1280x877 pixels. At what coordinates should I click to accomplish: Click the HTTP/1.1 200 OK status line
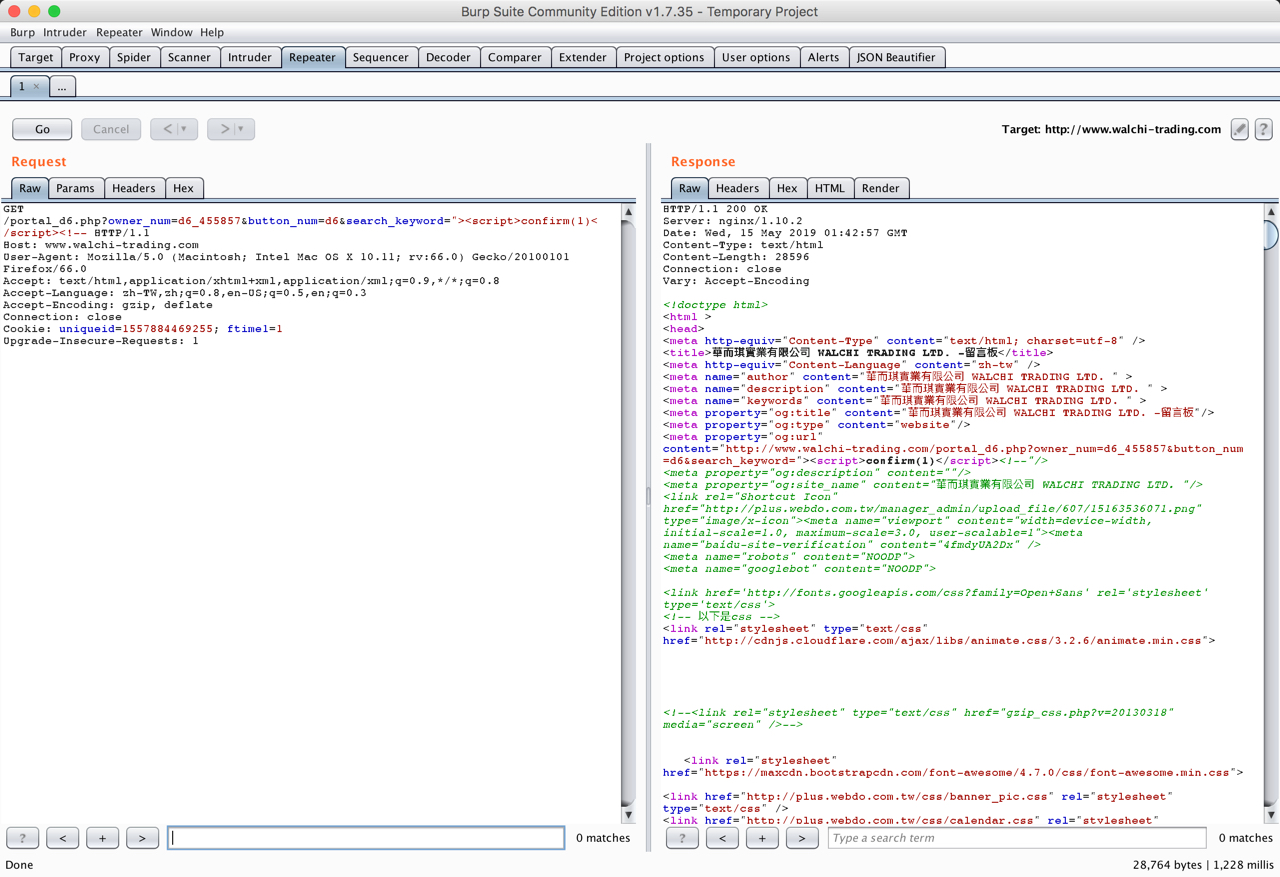715,209
